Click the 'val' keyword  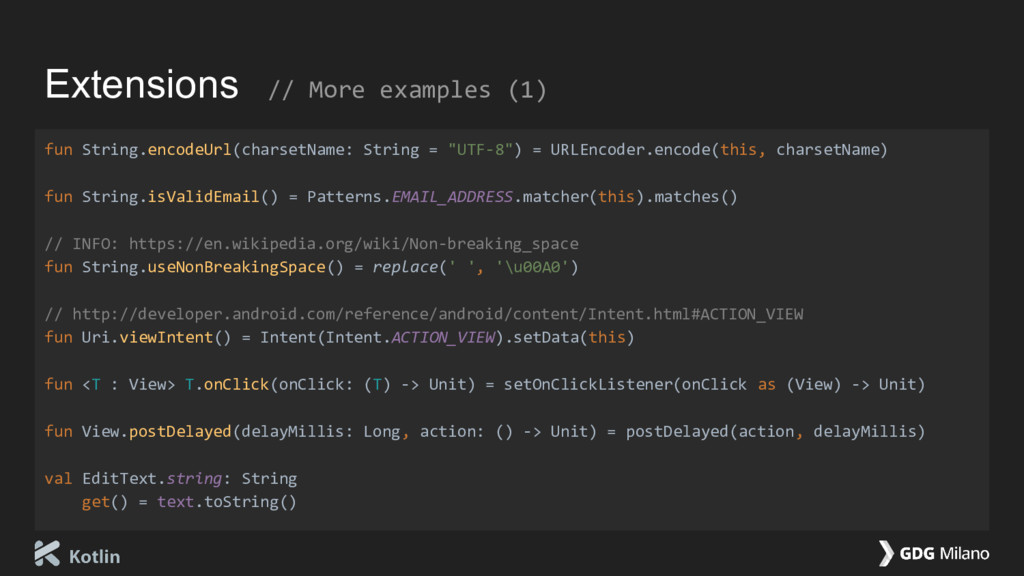point(58,479)
